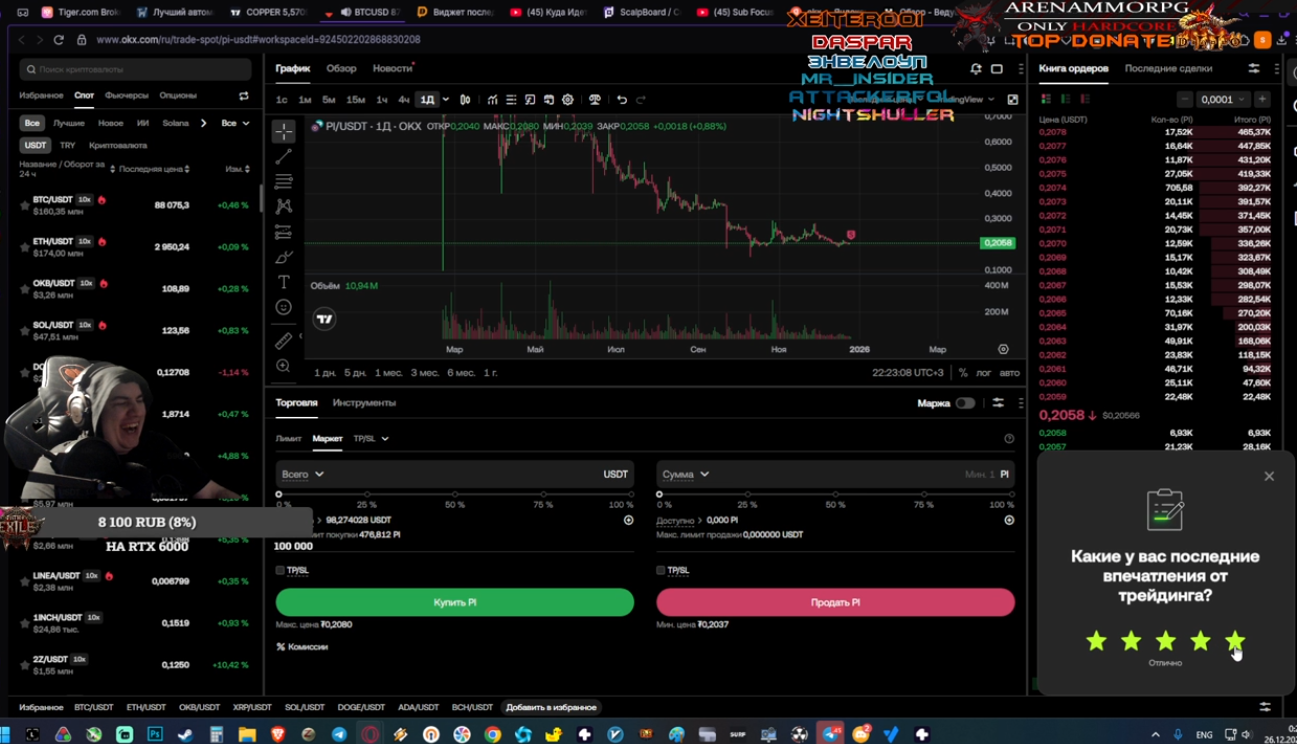Screen dimensions: 1297x744
Task: Open trade panel settings sliders icon
Action: point(998,403)
